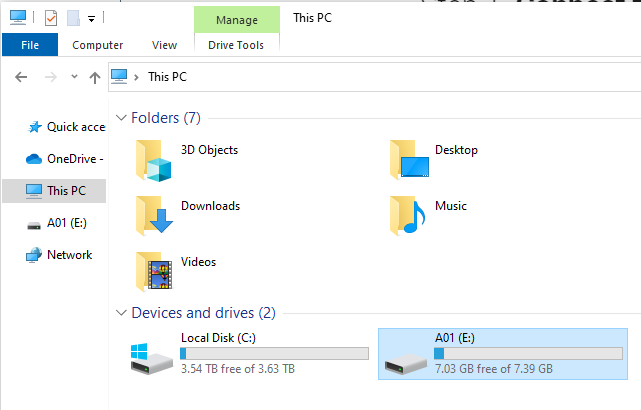The height and width of the screenshot is (410, 641).
Task: Click the Local Disk (C:) name label
Action: coord(218,338)
